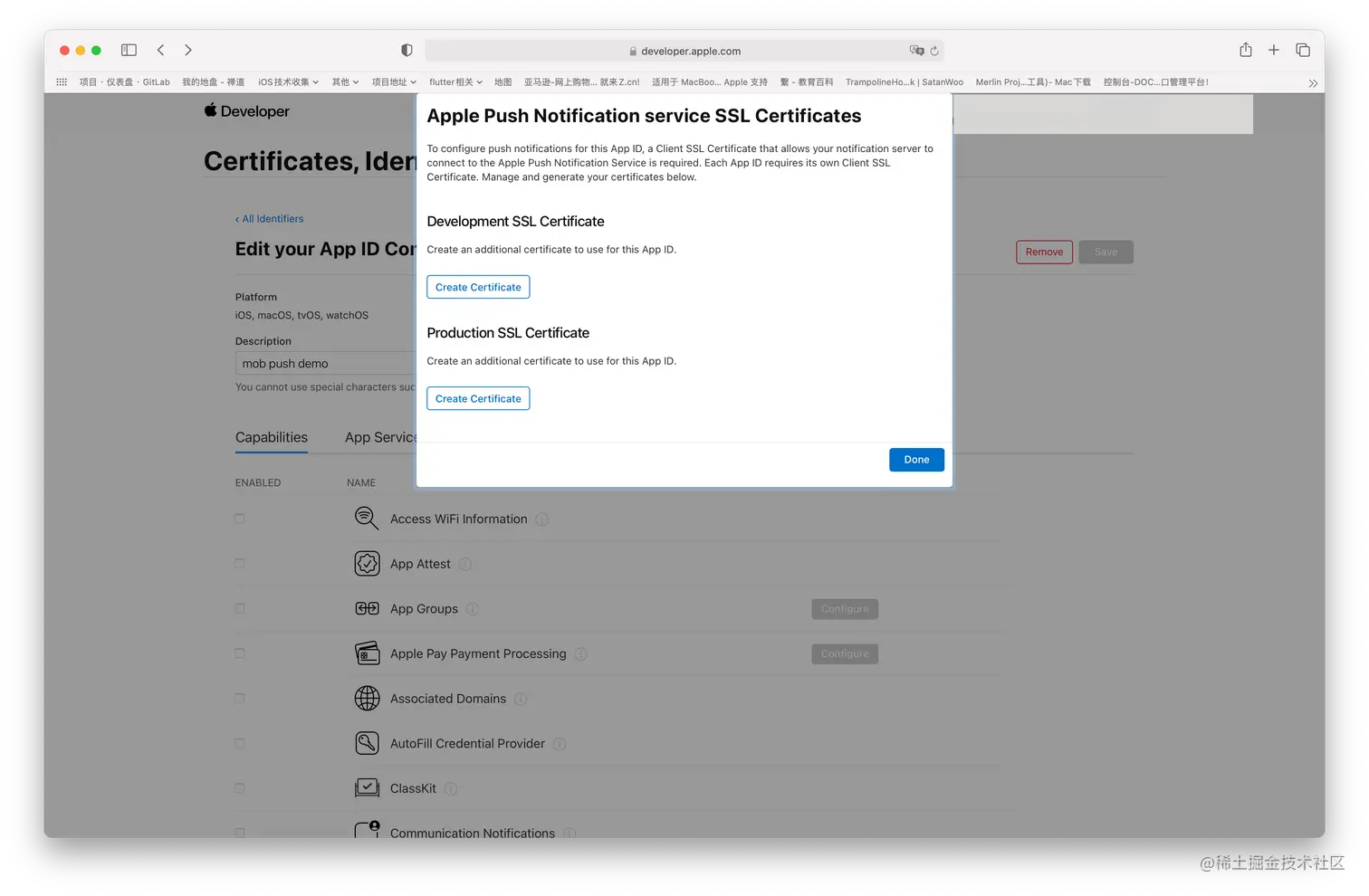
Task: Reload the page with refresh icon
Action: pyautogui.click(x=934, y=51)
